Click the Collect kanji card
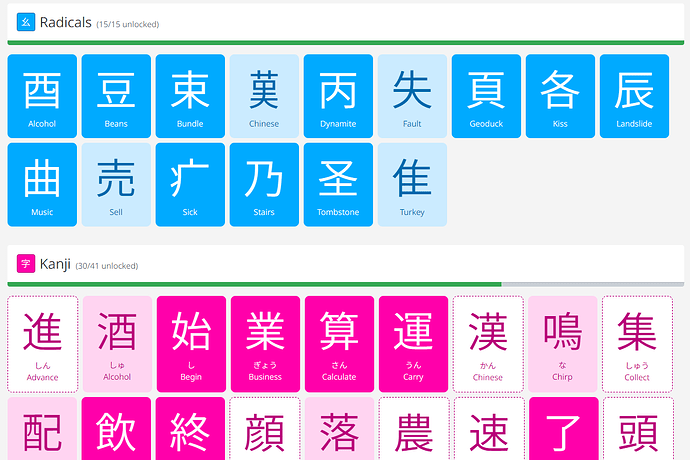 637,344
